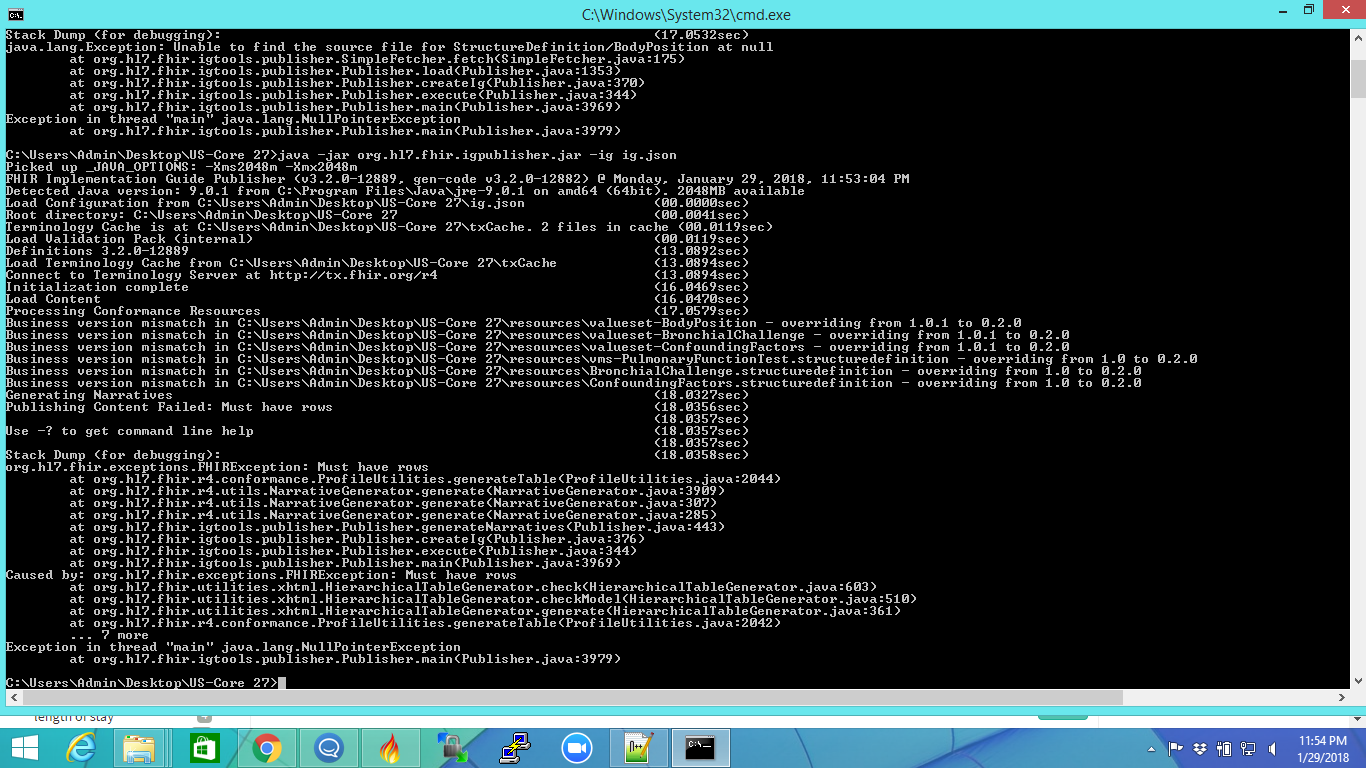Image resolution: width=1366 pixels, height=768 pixels.
Task: Open the Dropbox tray icon
Action: pyautogui.click(x=1201, y=748)
